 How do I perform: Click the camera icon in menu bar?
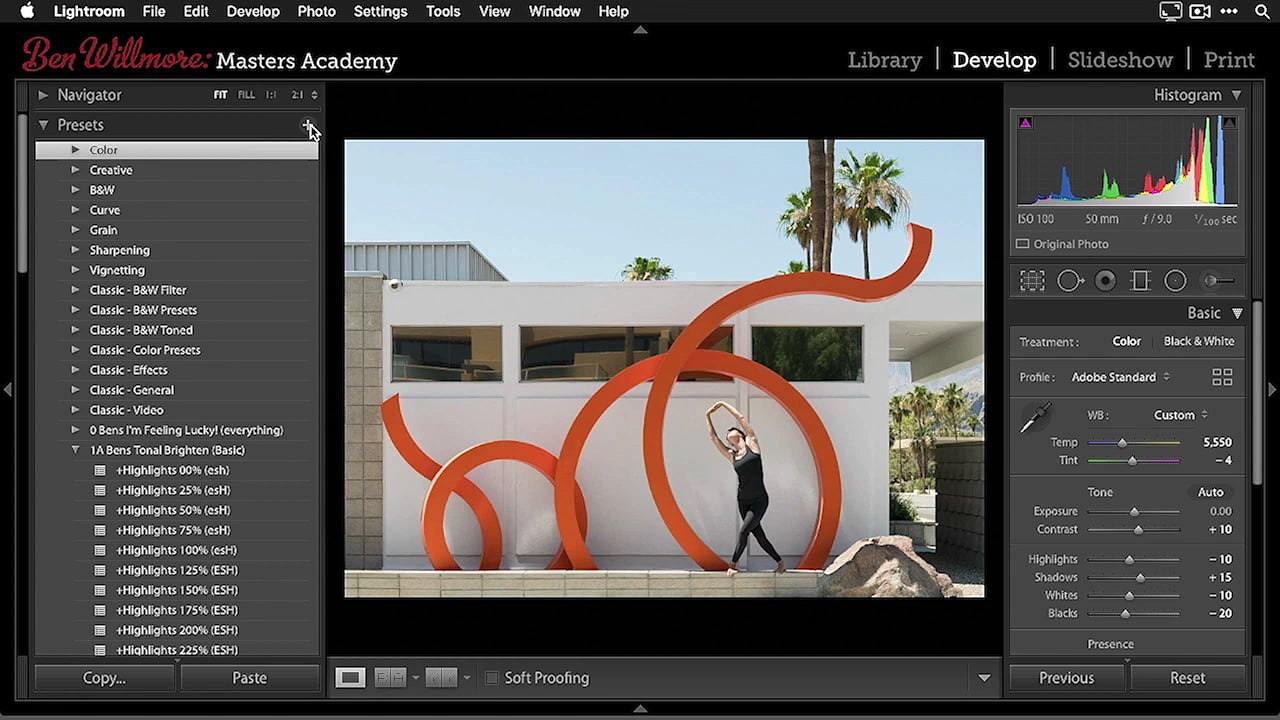pyautogui.click(x=1200, y=11)
